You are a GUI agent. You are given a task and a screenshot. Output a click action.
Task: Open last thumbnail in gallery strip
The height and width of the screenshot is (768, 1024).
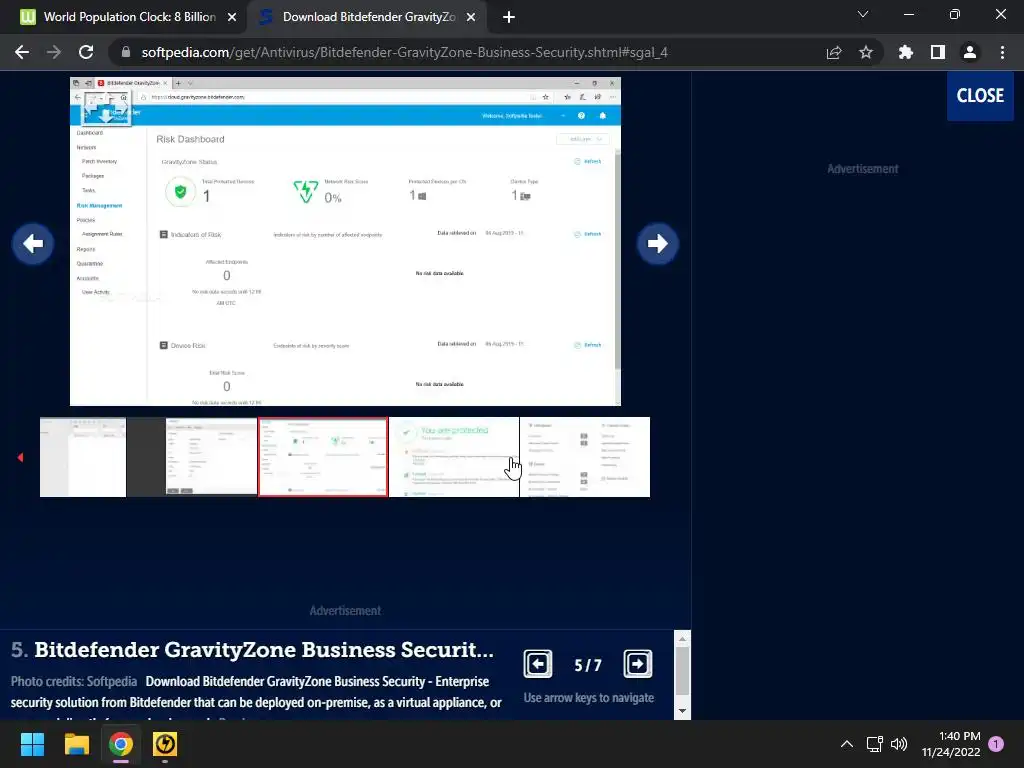(x=585, y=457)
